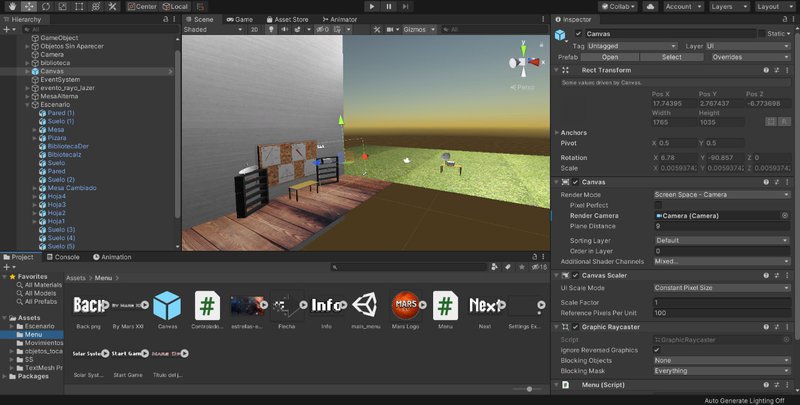Toggle scene lighting with the lightbulb icon
The height and width of the screenshot is (405, 800).
tap(269, 30)
